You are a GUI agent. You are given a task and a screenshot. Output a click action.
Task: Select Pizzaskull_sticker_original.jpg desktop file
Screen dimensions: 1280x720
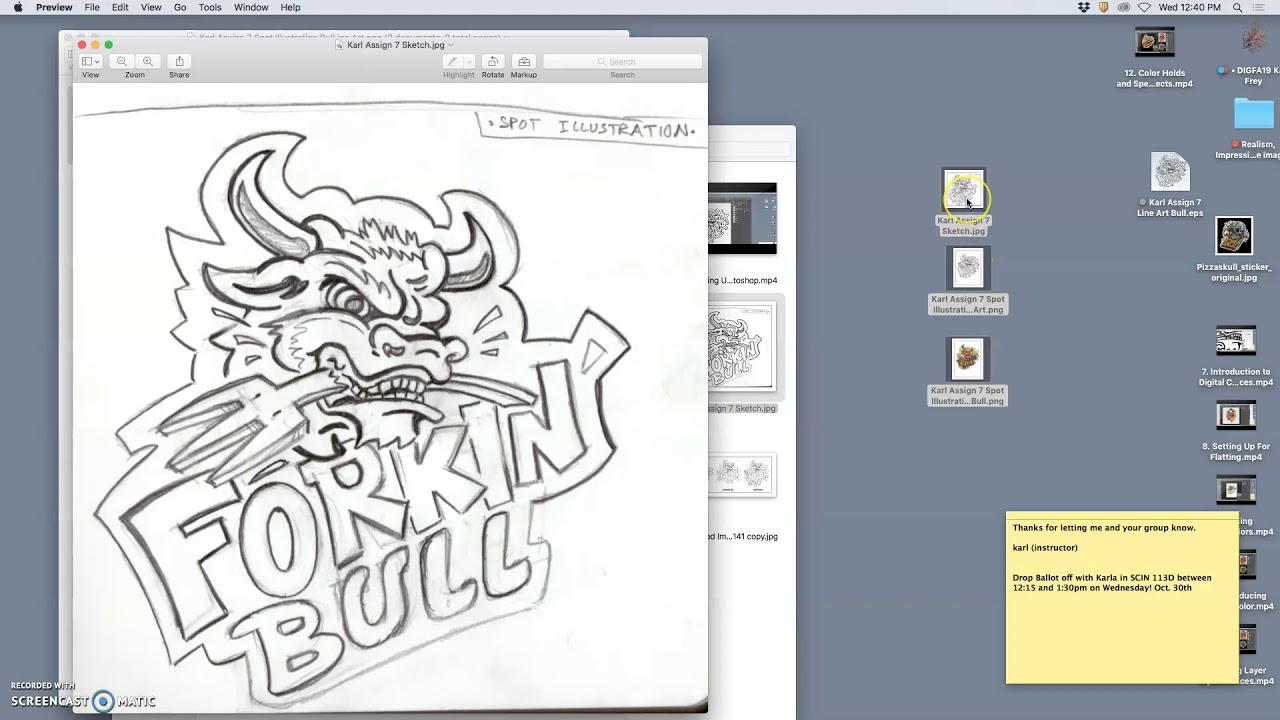click(1234, 250)
